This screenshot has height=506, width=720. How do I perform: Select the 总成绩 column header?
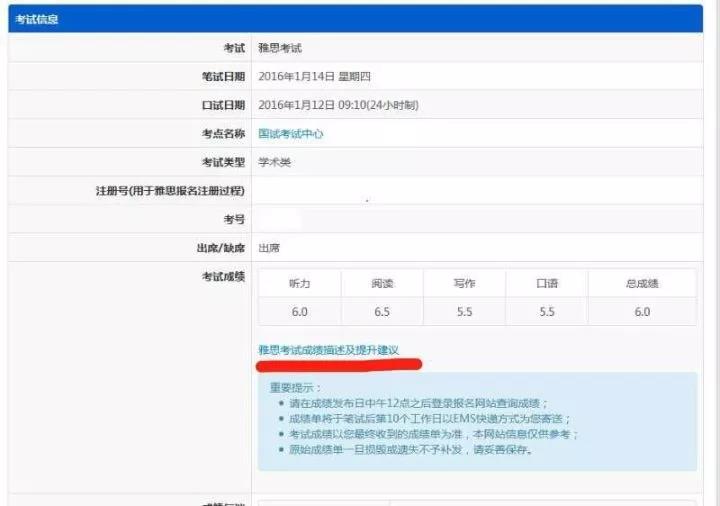coord(641,284)
